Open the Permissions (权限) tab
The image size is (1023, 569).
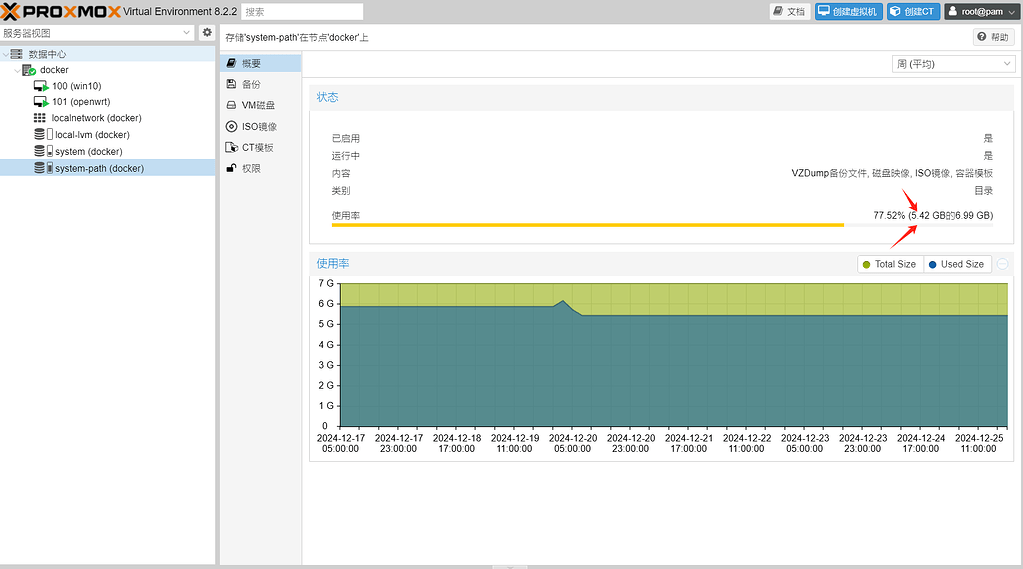pos(260,168)
